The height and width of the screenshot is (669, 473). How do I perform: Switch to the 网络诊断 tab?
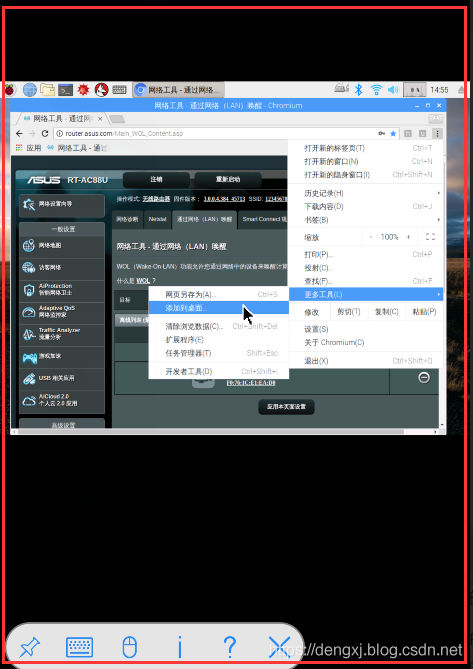coord(128,219)
